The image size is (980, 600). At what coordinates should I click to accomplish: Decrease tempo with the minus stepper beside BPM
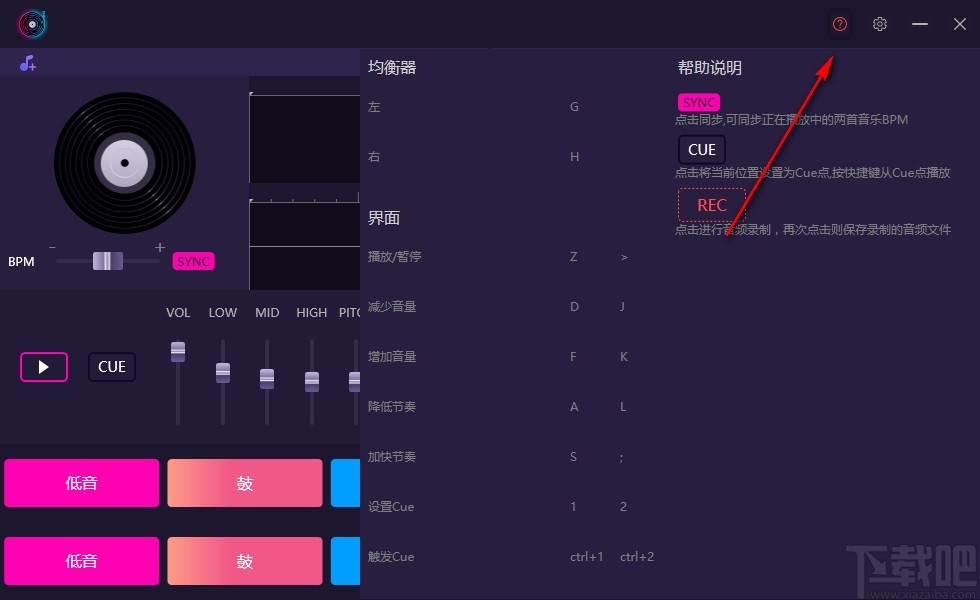pyautogui.click(x=51, y=246)
